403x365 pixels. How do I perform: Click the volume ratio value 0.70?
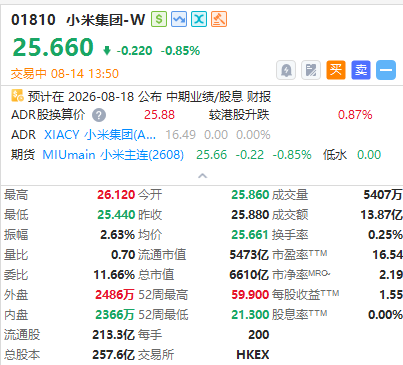pos(123,255)
